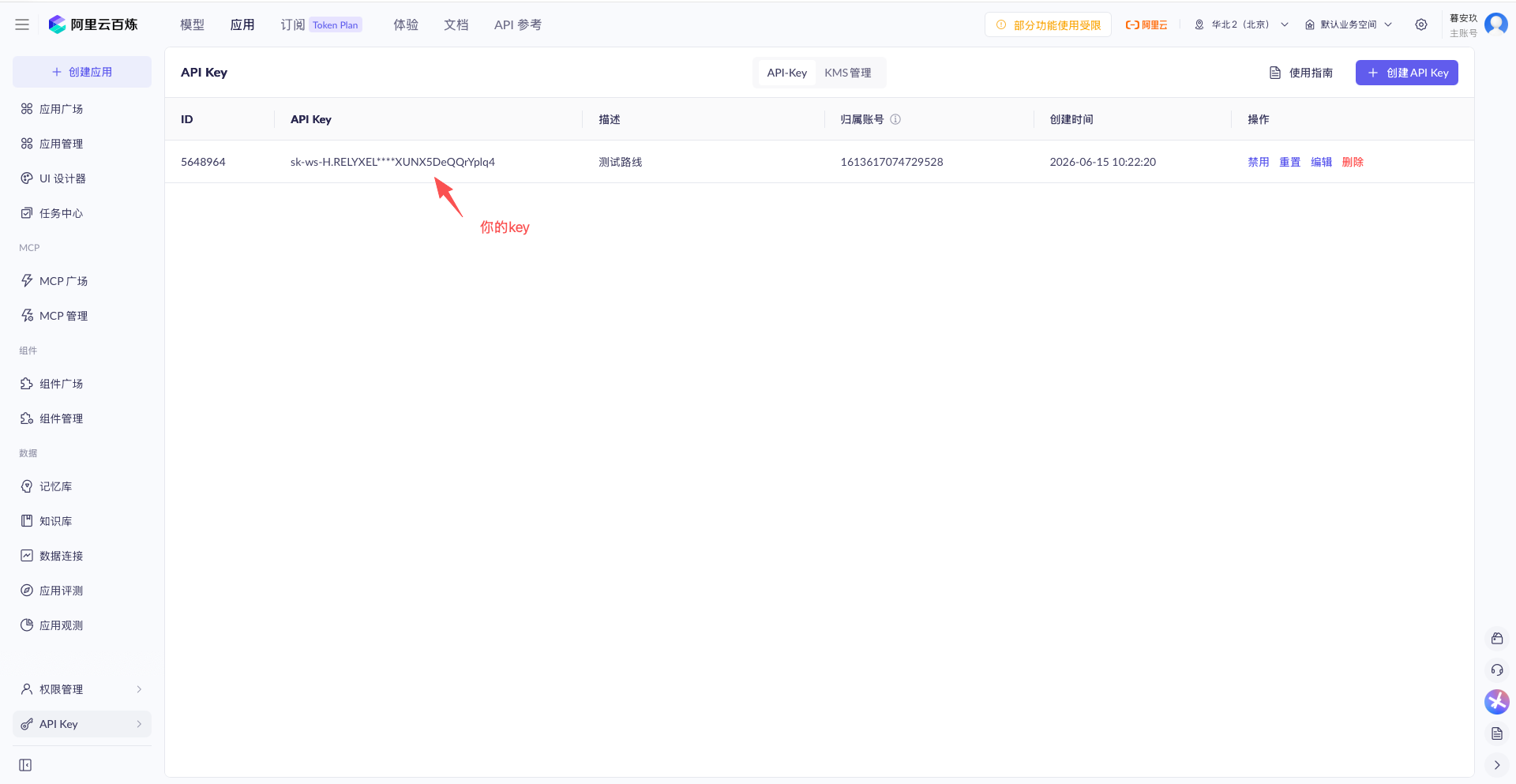Open 知识库 in the sidebar

82,521
